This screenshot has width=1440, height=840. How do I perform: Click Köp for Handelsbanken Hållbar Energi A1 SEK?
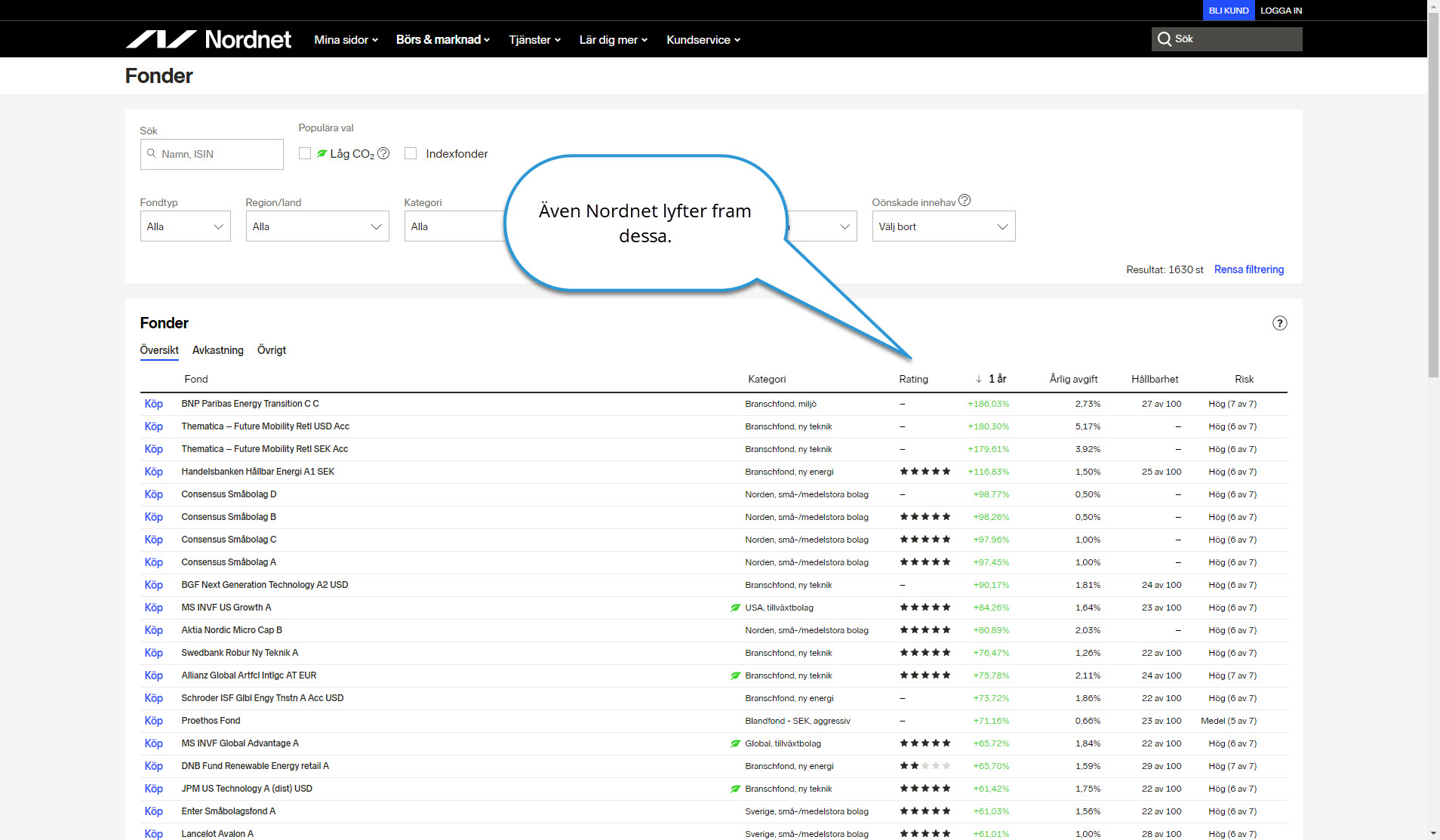tap(154, 472)
